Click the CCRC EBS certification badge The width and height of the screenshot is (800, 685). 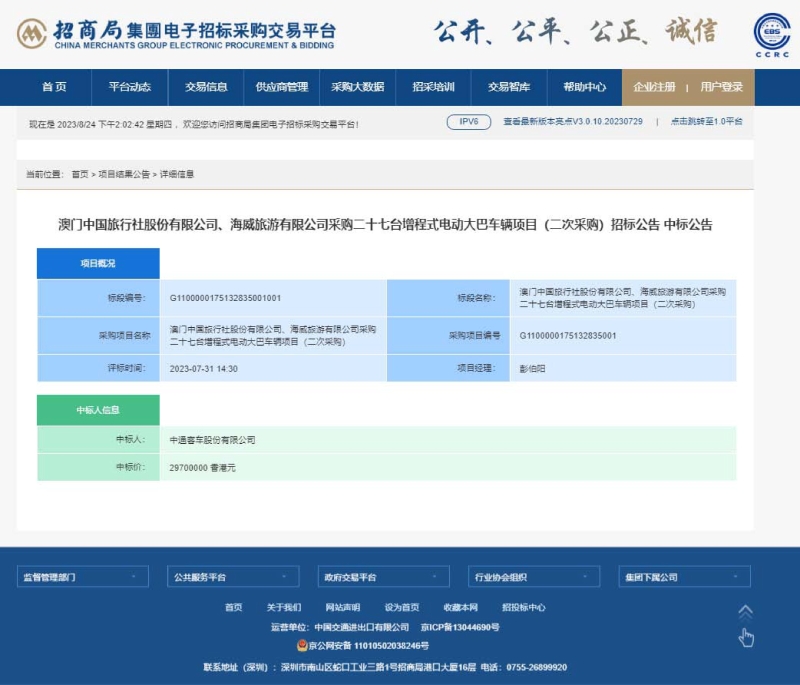[x=772, y=34]
